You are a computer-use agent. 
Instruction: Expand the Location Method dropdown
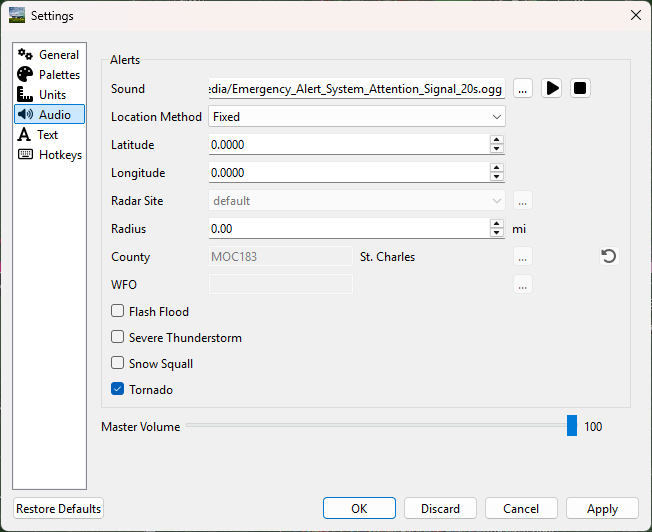357,116
